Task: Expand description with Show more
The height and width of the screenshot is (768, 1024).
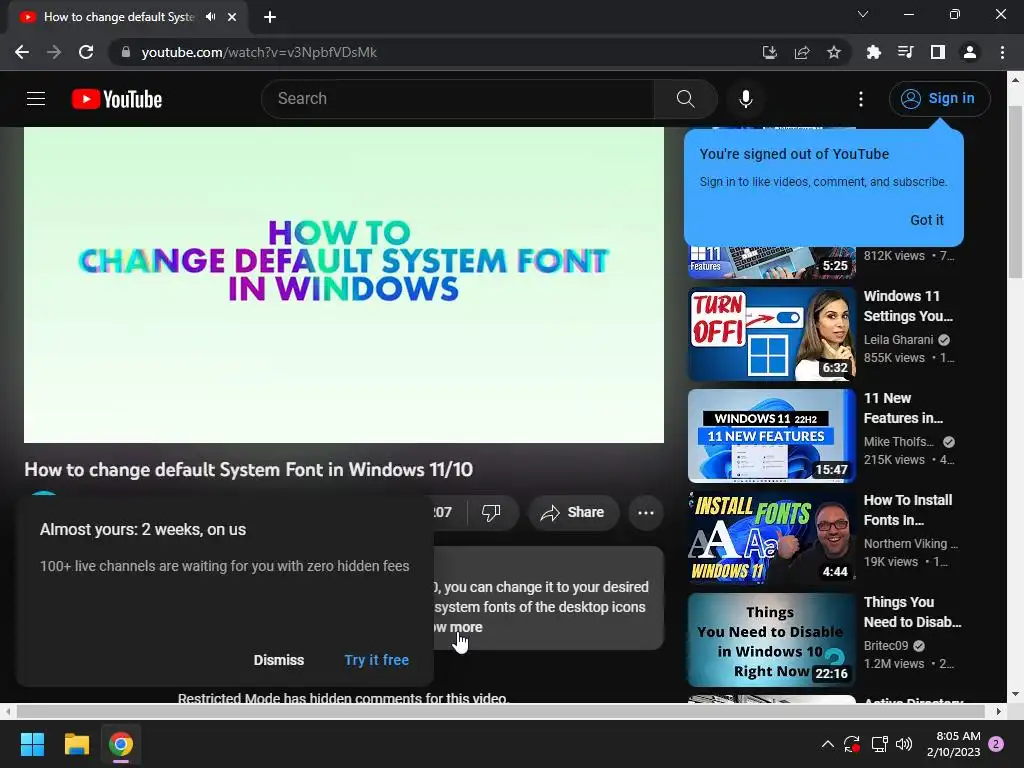Action: pyautogui.click(x=460, y=627)
